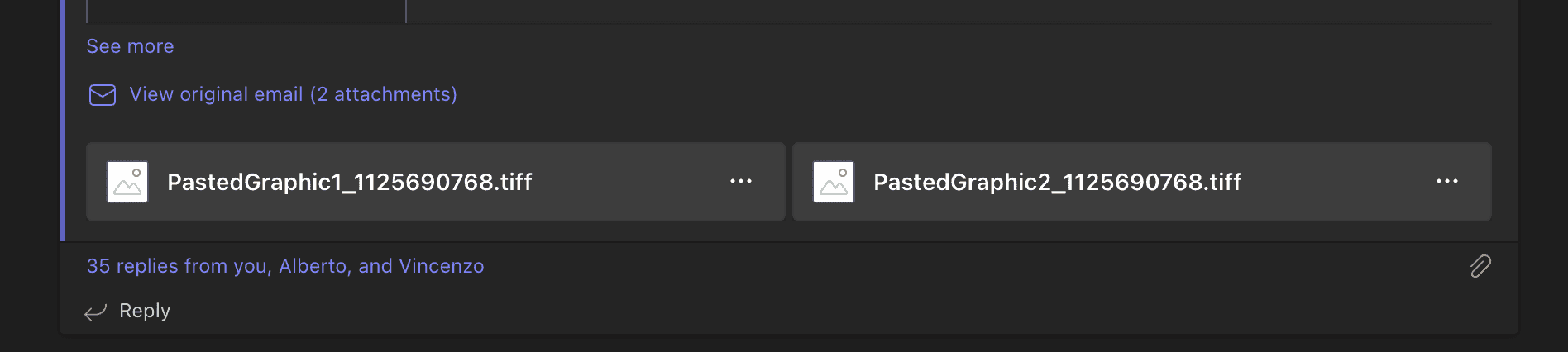
Task: Click the envelope icon beside View original email
Action: pyautogui.click(x=102, y=95)
